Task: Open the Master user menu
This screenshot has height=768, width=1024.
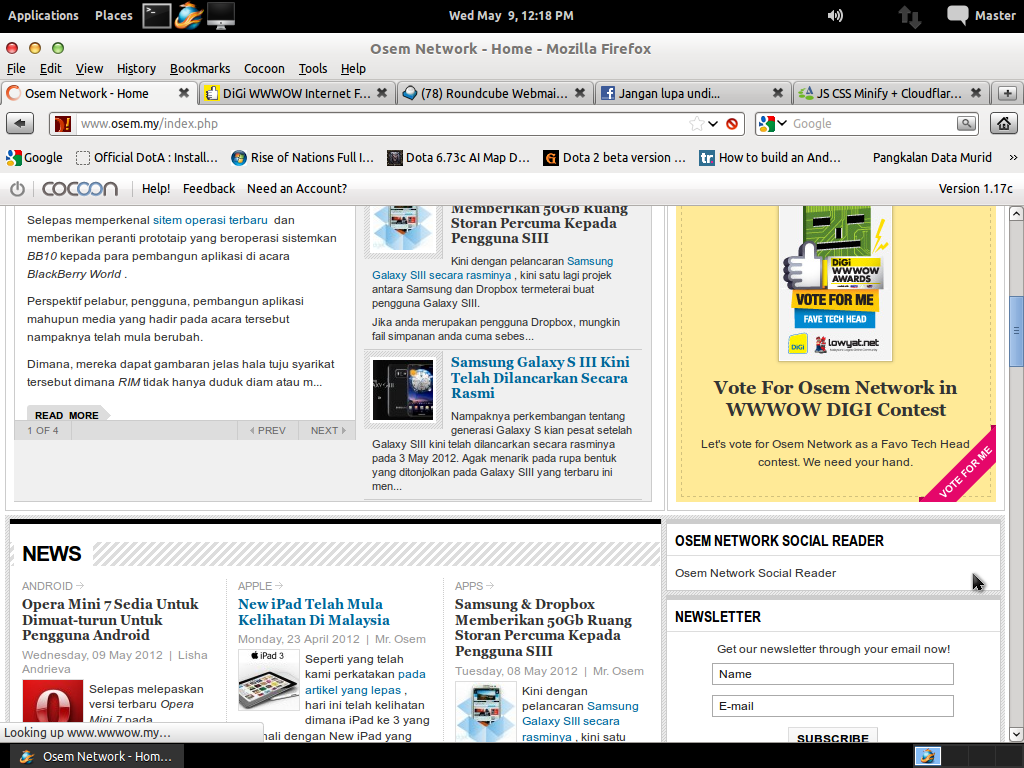Action: coord(995,16)
